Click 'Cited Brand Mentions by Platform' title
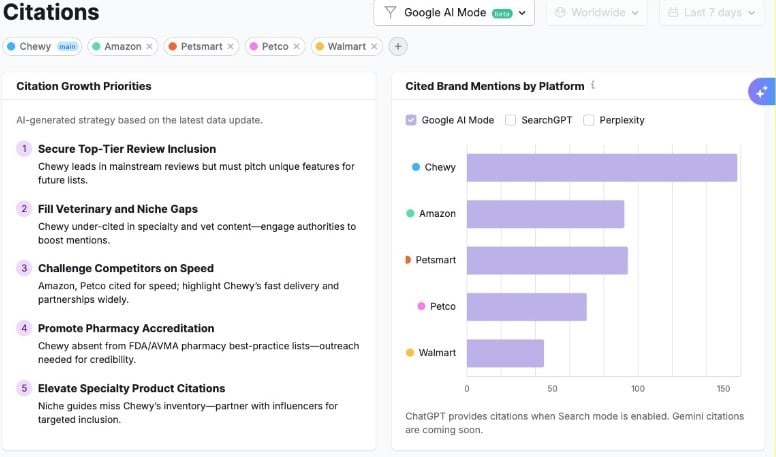The image size is (776, 457). 495,86
